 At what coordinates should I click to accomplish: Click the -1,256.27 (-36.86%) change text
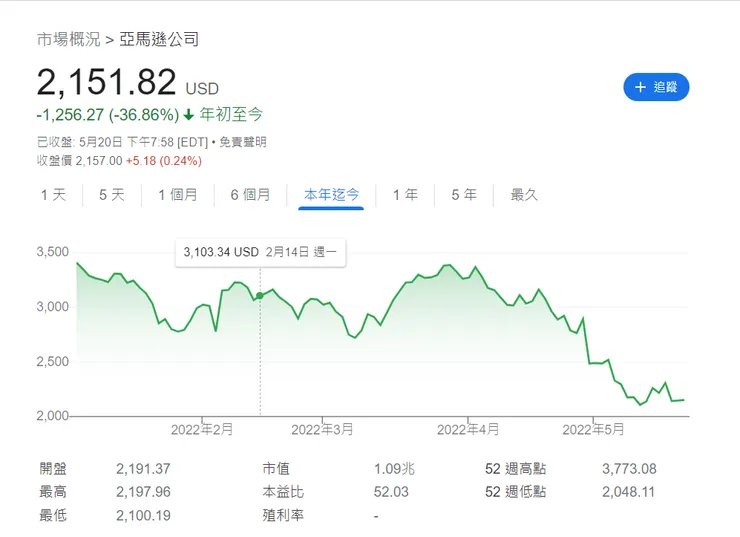pos(108,115)
